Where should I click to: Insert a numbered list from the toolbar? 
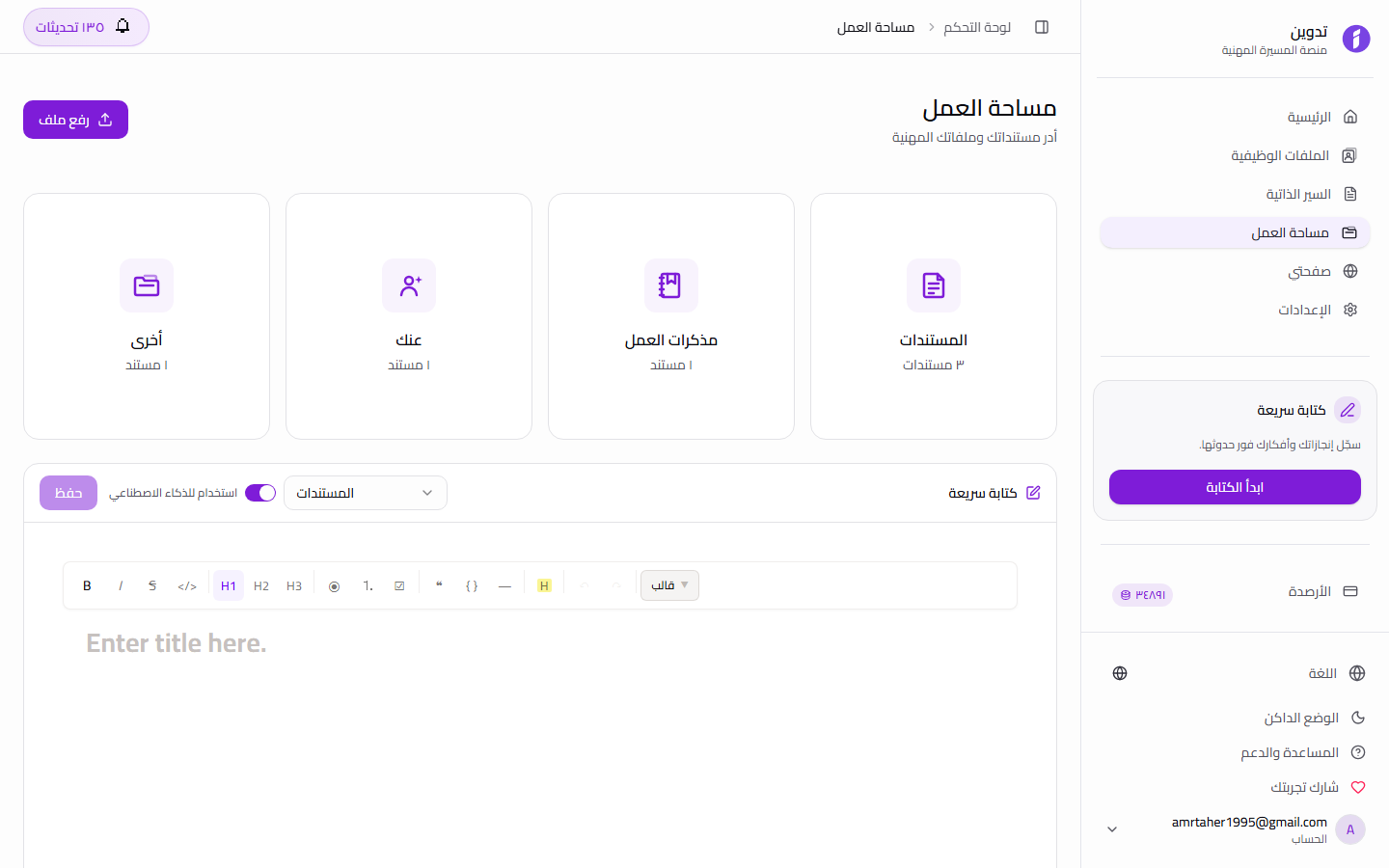[x=368, y=585]
